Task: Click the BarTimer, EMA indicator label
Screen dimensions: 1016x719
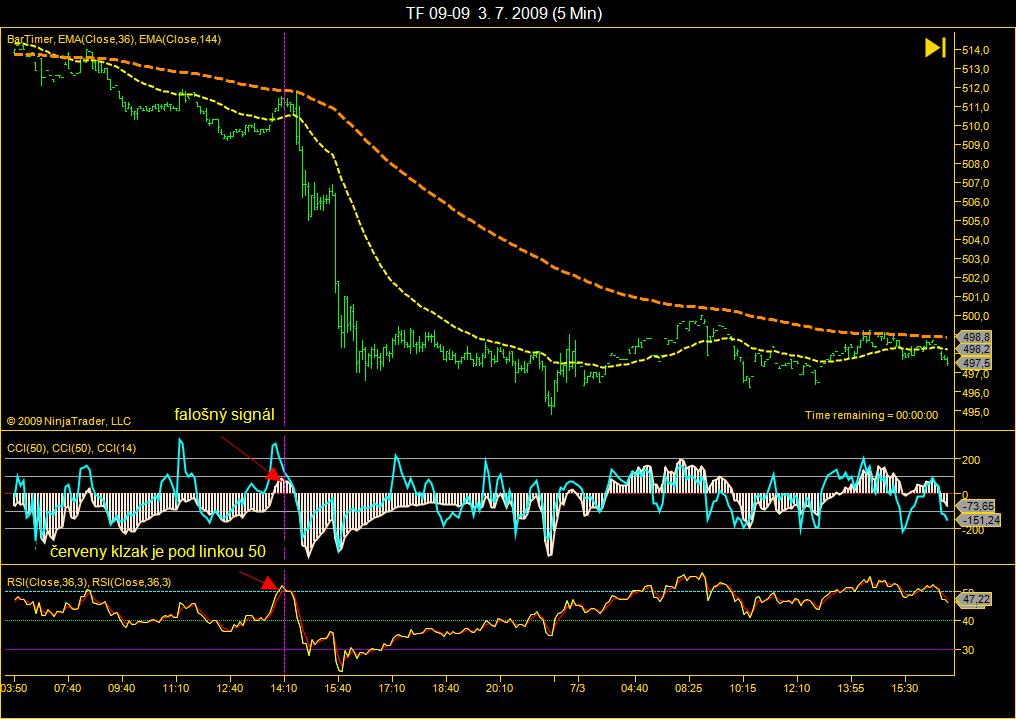Action: 114,40
